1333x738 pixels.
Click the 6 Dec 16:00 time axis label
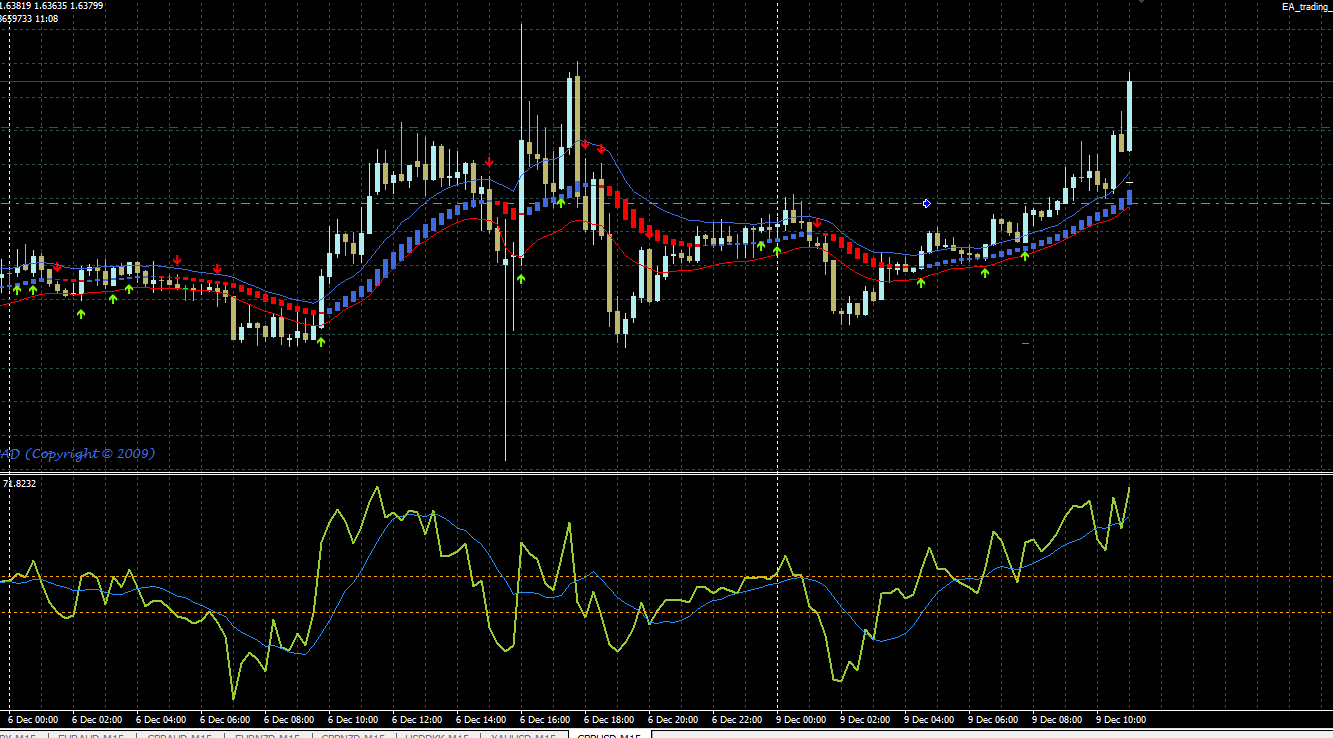(546, 719)
